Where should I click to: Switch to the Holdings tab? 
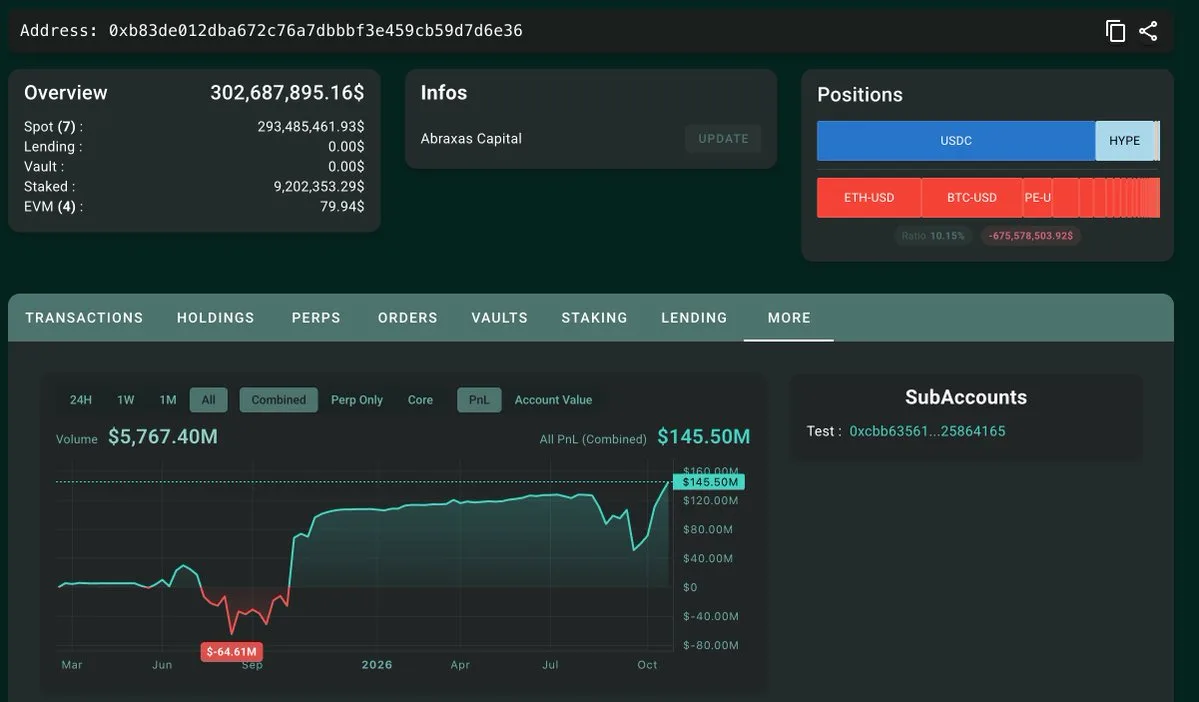[x=216, y=317]
